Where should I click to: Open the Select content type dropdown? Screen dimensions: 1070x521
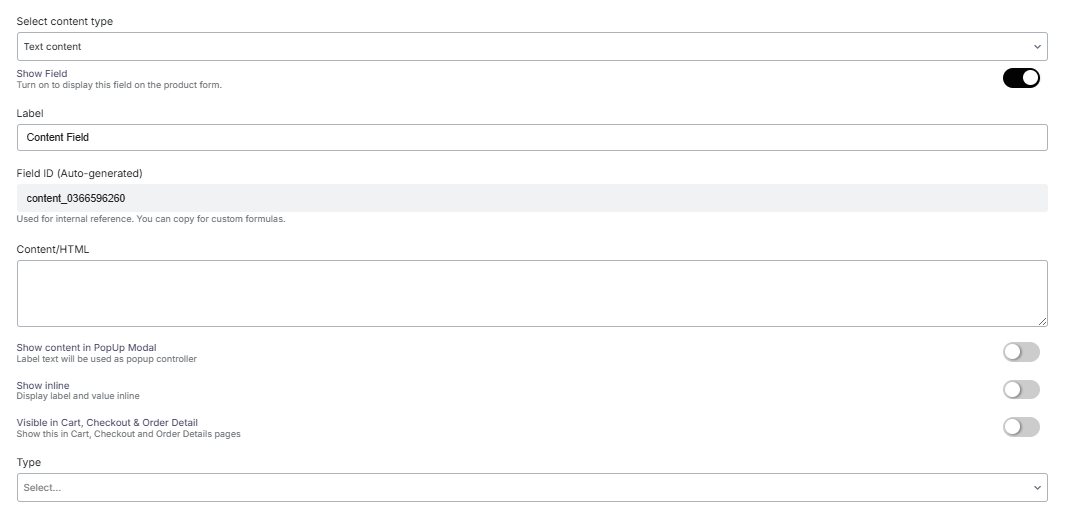pyautogui.click(x=530, y=47)
